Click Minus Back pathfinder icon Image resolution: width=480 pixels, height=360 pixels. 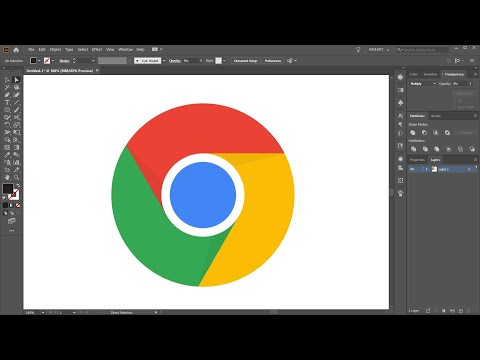coord(472,149)
